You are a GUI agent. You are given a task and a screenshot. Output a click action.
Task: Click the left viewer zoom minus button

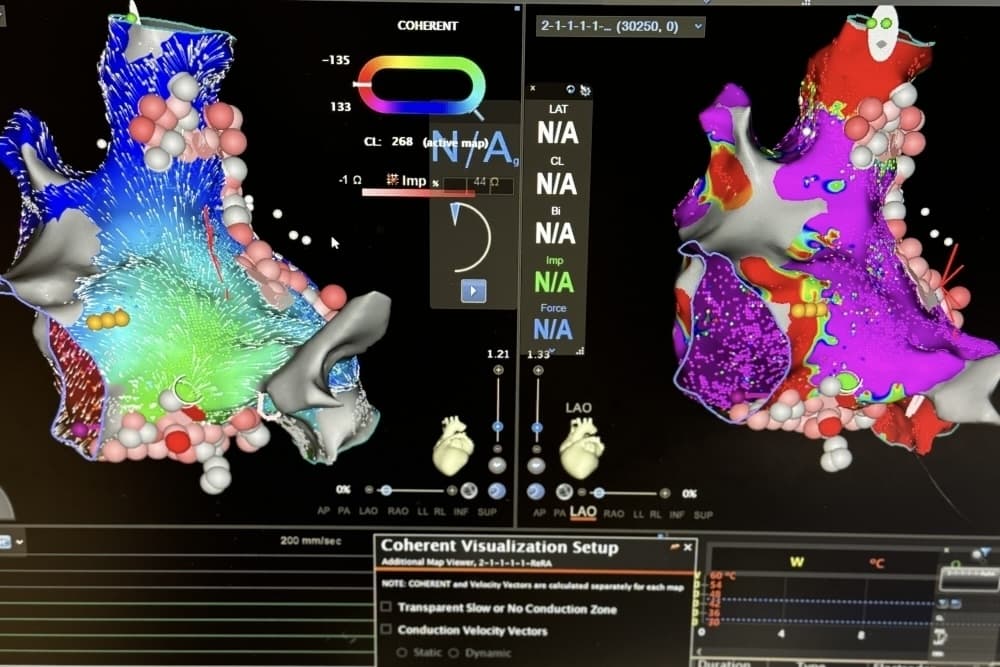tap(497, 449)
